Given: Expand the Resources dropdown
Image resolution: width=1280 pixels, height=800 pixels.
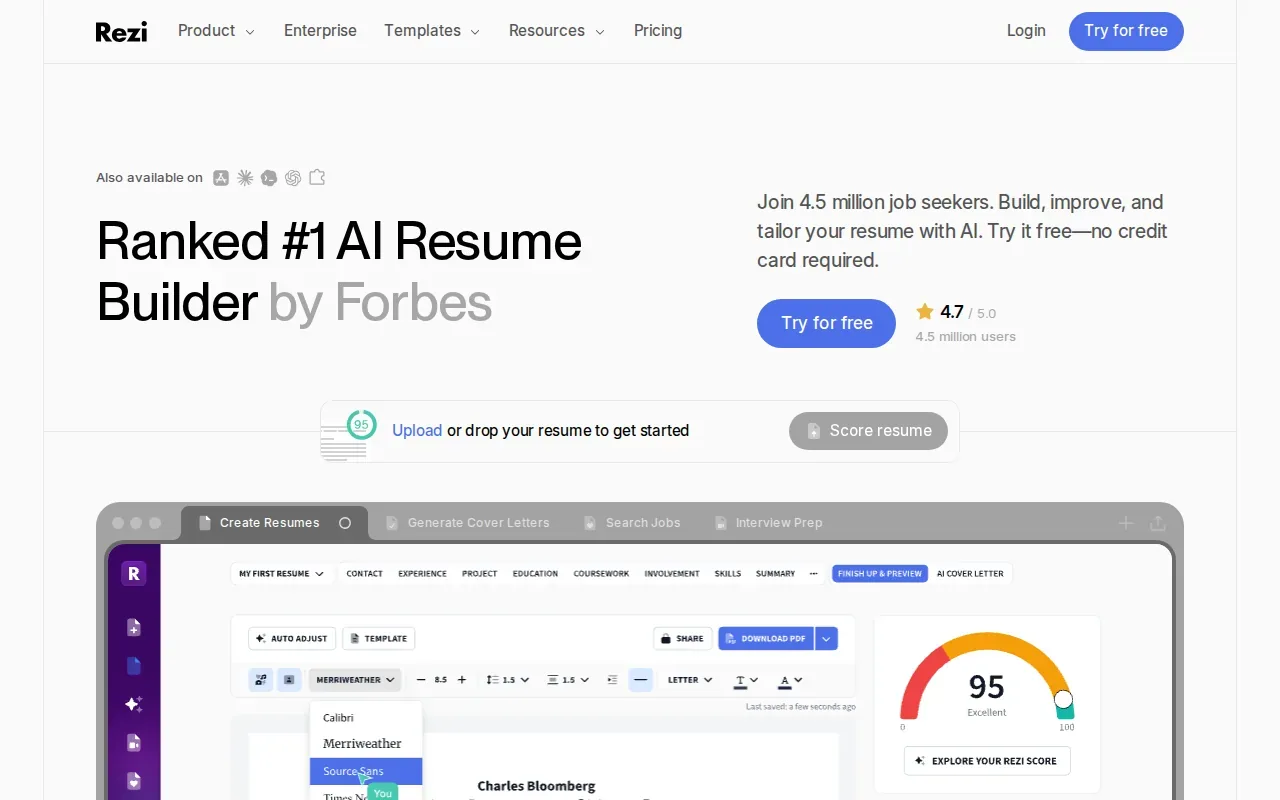Looking at the screenshot, I should (557, 31).
